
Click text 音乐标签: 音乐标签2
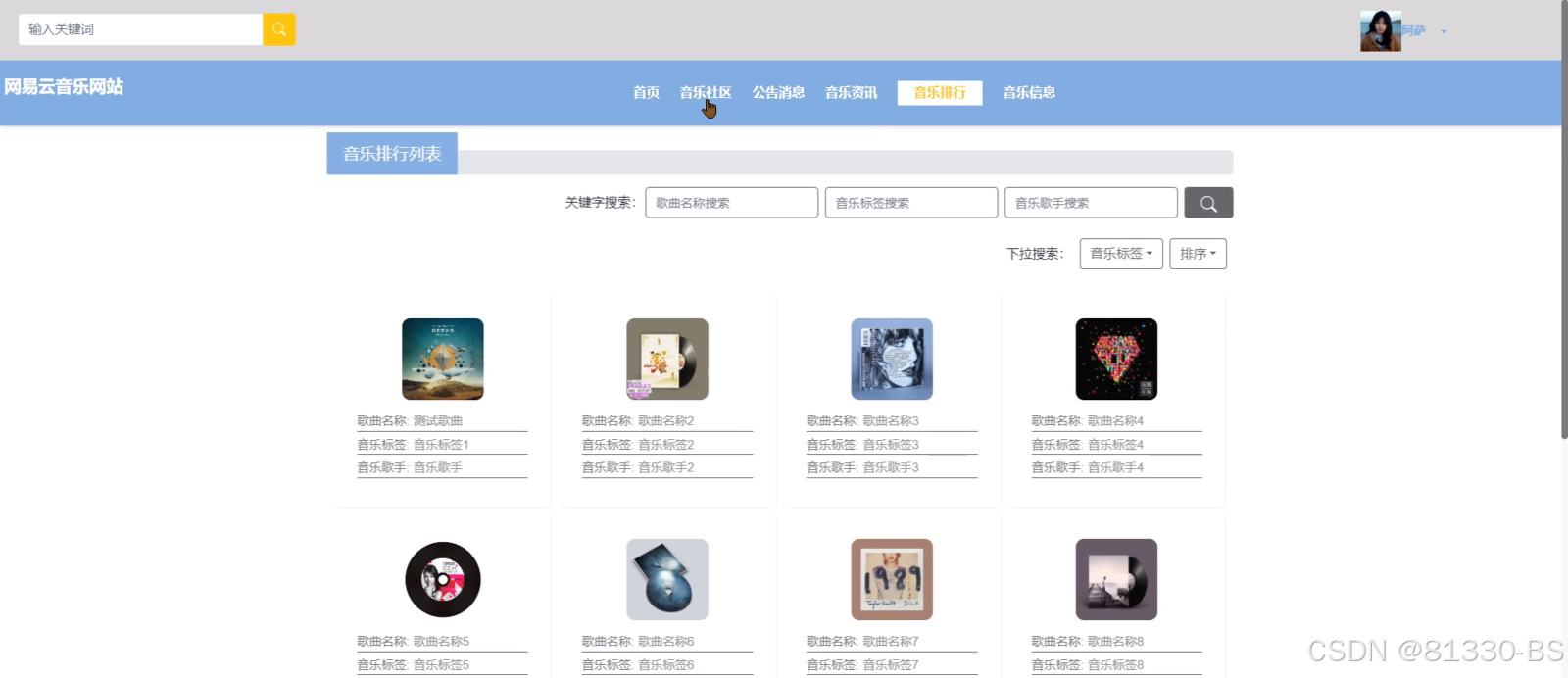click(638, 445)
